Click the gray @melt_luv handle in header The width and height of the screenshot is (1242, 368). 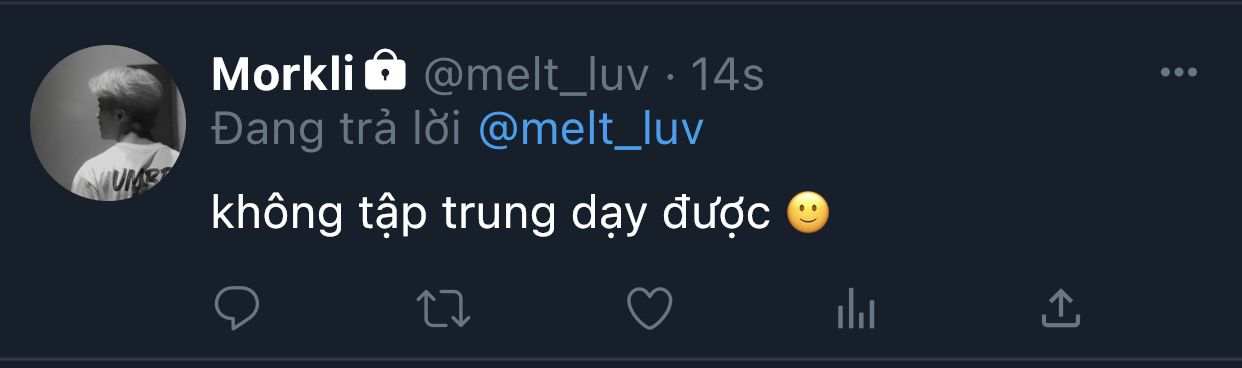(537, 74)
